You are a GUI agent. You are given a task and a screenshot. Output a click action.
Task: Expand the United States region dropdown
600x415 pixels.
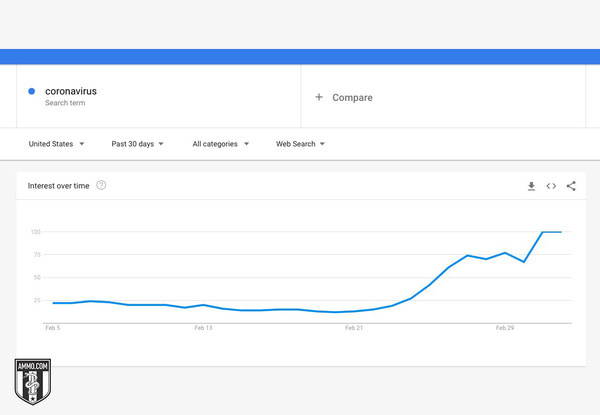pyautogui.click(x=56, y=144)
